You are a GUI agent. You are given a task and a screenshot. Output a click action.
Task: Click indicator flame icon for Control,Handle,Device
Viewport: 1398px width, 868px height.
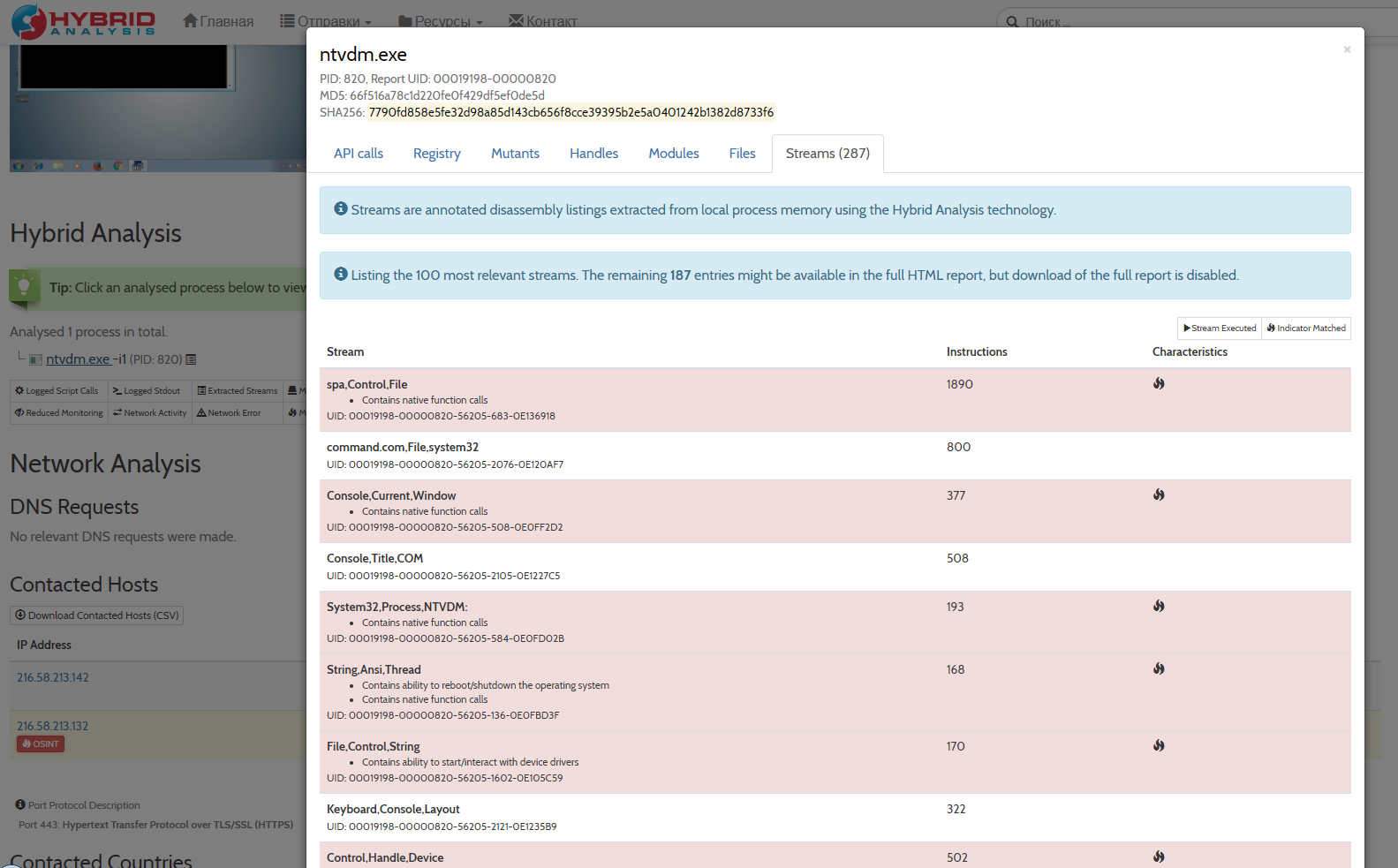[x=1159, y=857]
